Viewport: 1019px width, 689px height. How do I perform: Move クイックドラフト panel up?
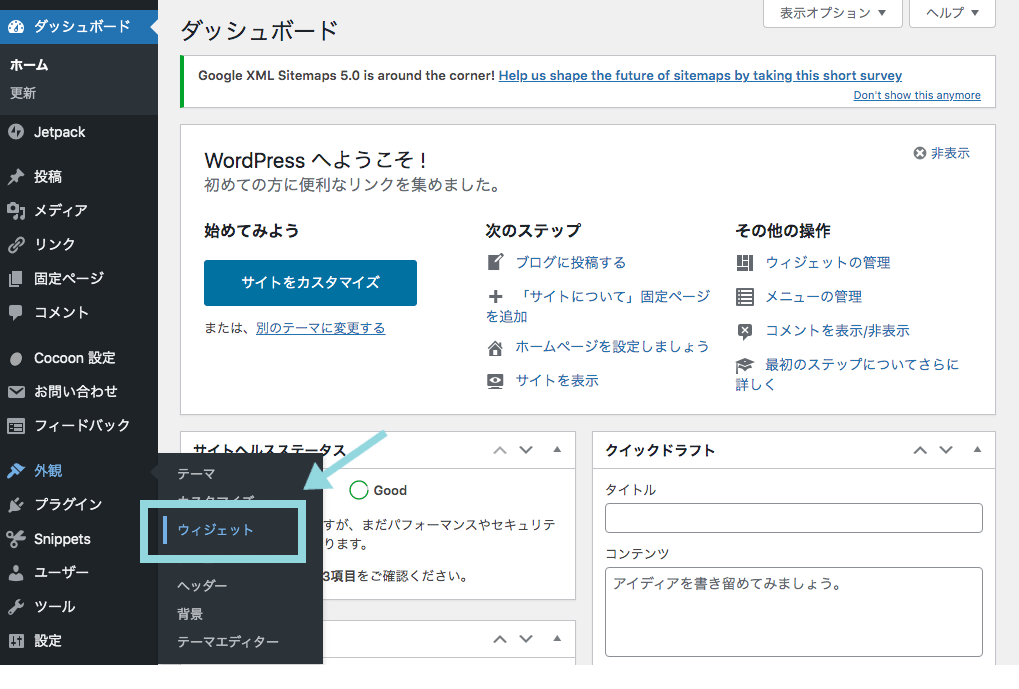tap(920, 450)
